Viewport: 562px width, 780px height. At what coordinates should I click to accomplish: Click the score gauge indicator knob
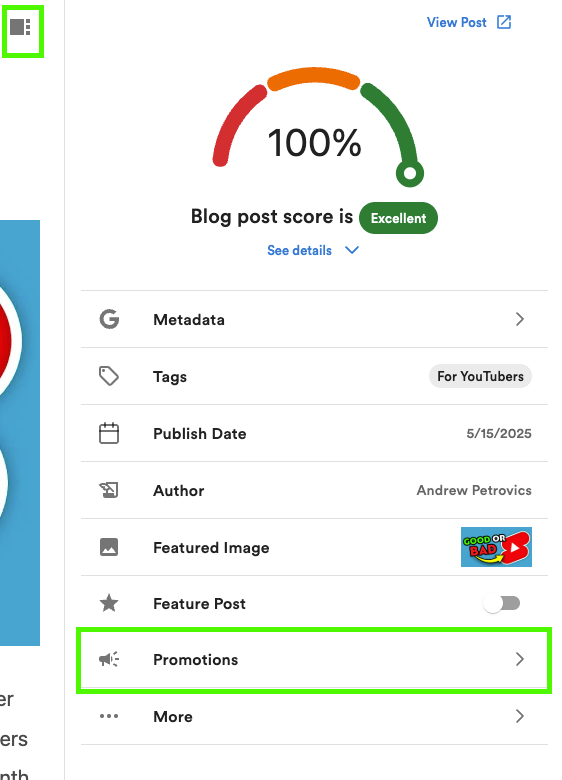tap(410, 173)
